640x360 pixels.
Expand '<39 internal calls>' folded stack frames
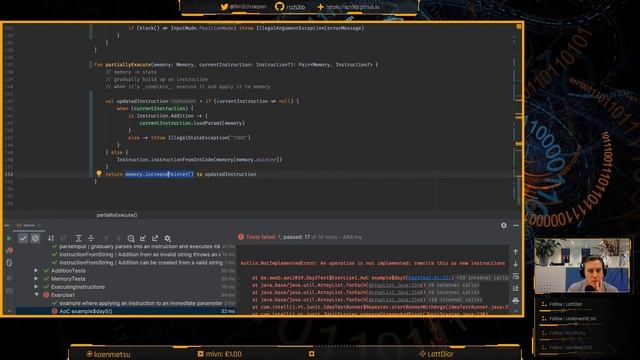pyautogui.click(x=482, y=278)
